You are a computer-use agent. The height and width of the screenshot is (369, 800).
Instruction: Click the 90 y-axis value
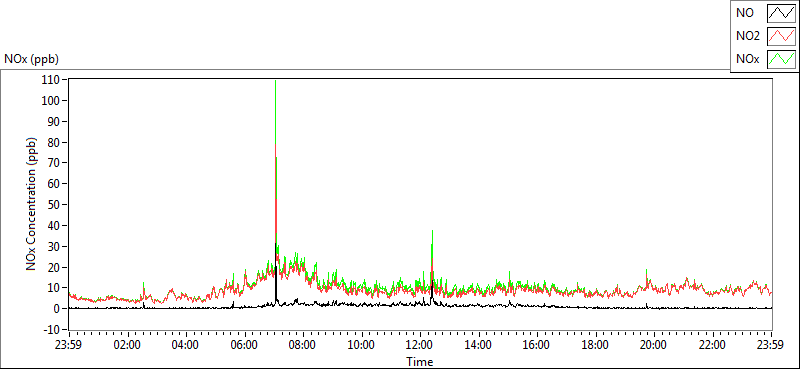point(55,121)
